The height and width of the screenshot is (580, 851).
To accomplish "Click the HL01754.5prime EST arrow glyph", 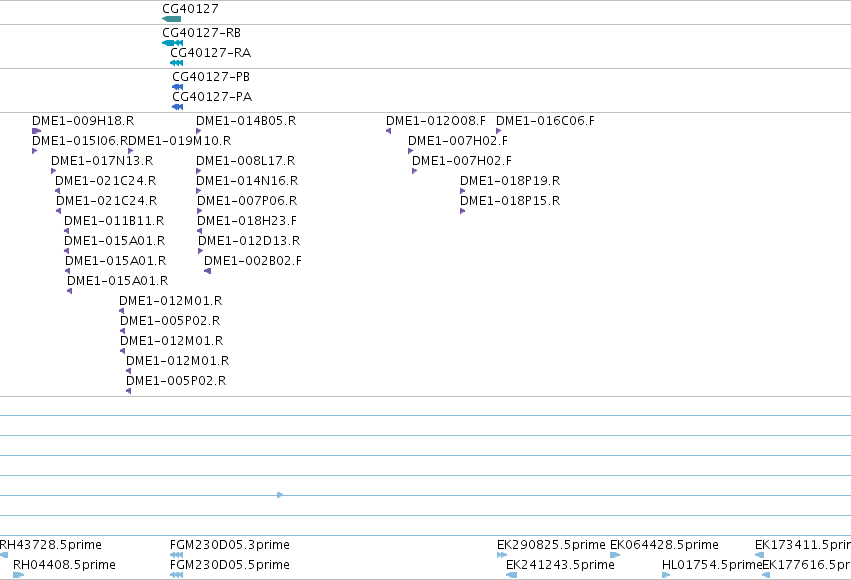I will point(666,575).
